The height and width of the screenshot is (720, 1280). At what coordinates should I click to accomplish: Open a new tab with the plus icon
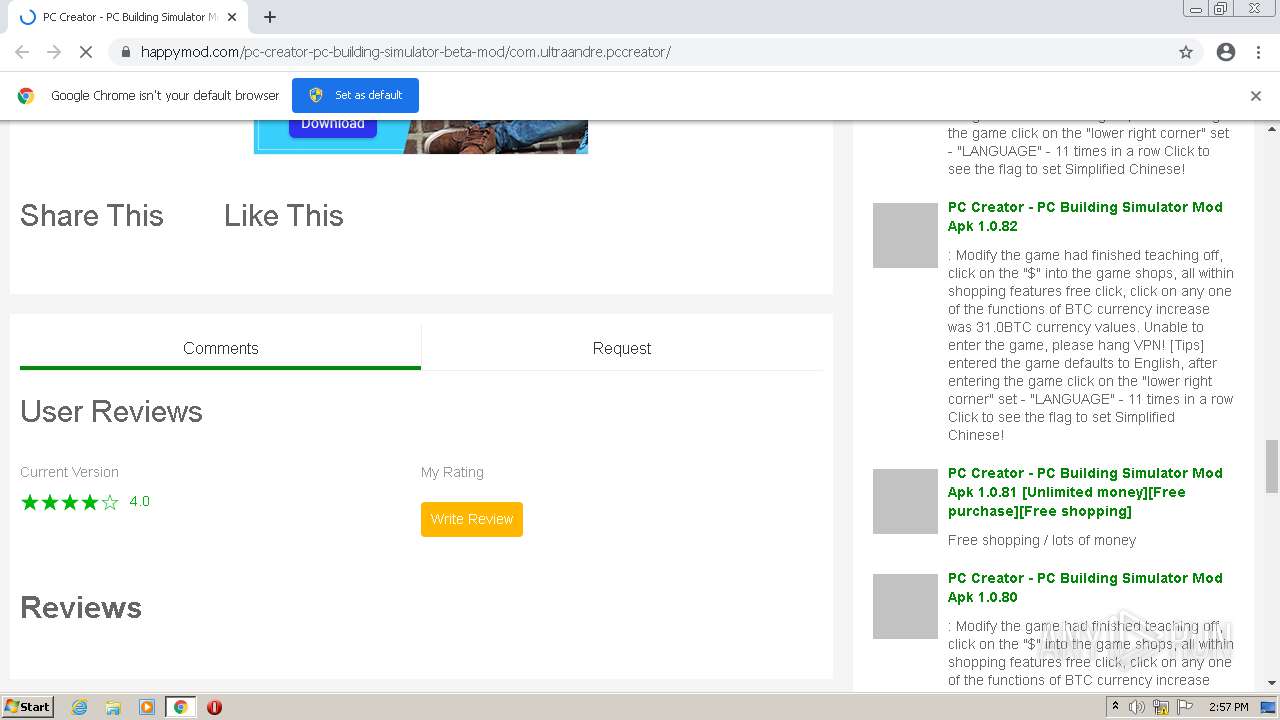270,17
